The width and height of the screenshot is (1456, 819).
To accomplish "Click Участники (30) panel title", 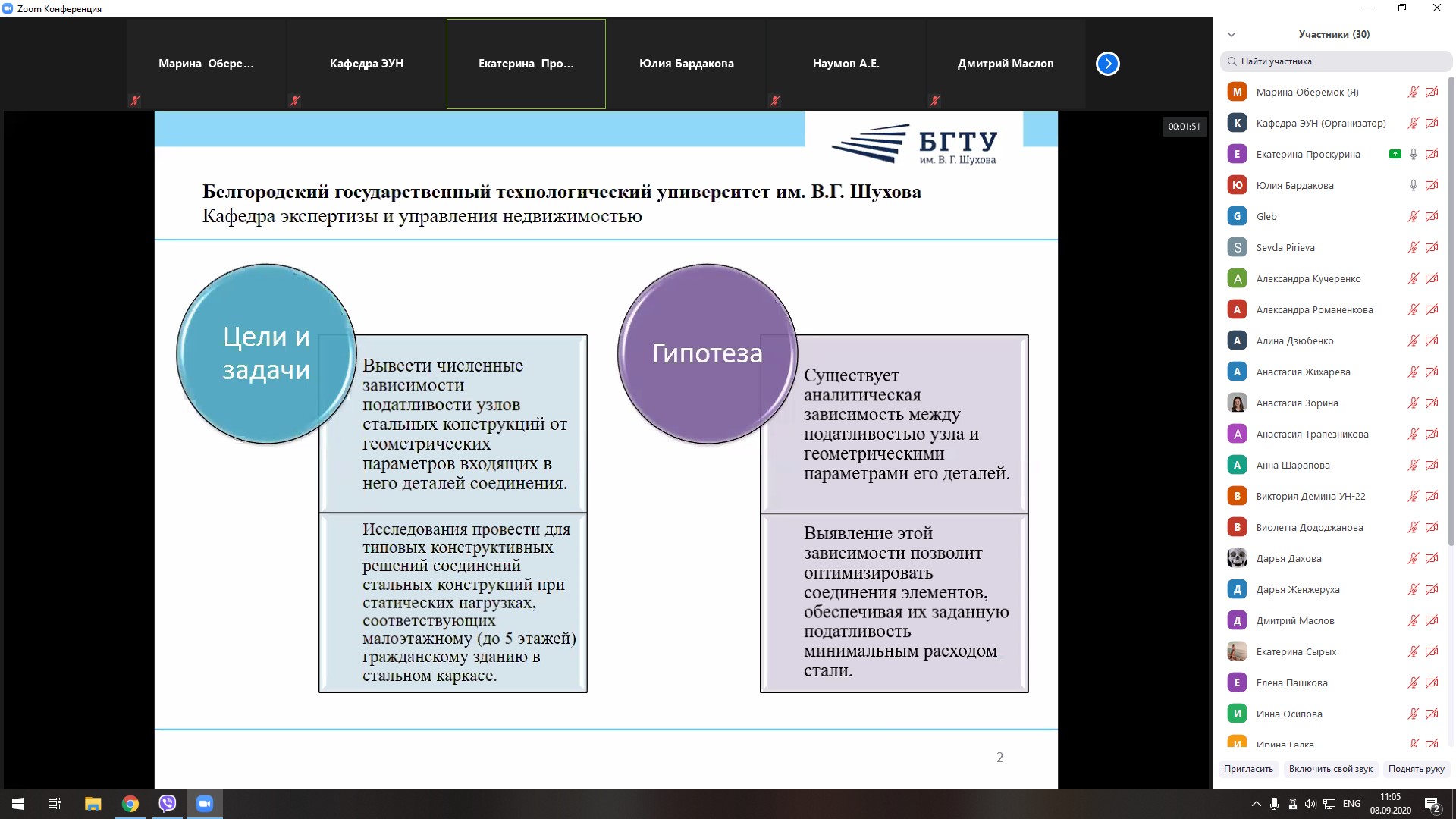I will point(1334,34).
